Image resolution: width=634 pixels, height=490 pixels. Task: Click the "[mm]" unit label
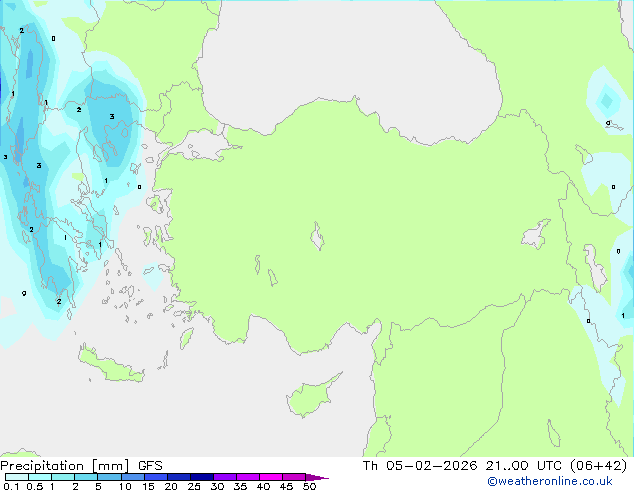pyautogui.click(x=111, y=466)
